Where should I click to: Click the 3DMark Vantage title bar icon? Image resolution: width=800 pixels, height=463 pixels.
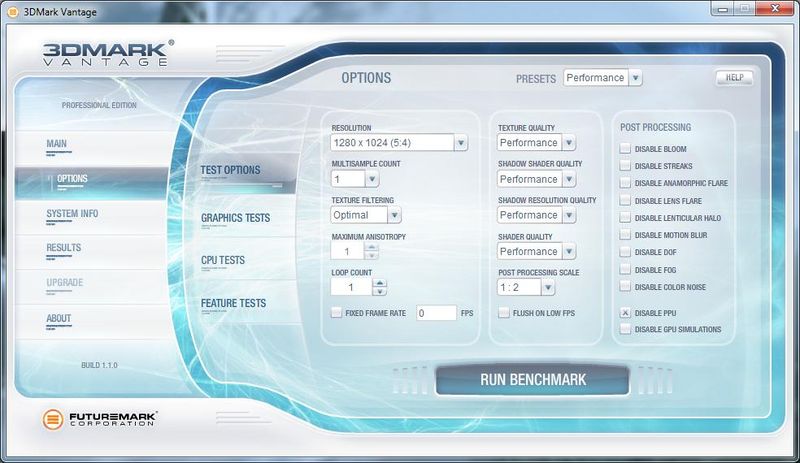coord(11,8)
